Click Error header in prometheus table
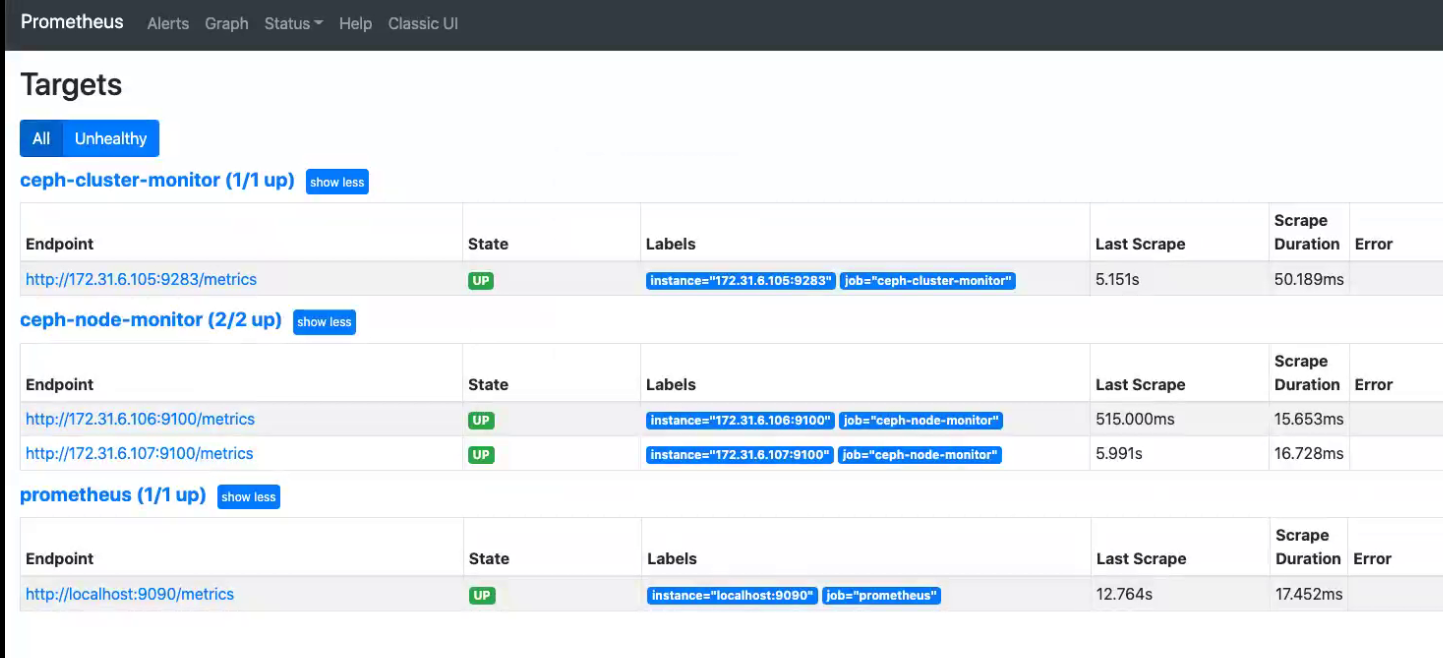Screen dimensions: 1443x658 [1372, 559]
